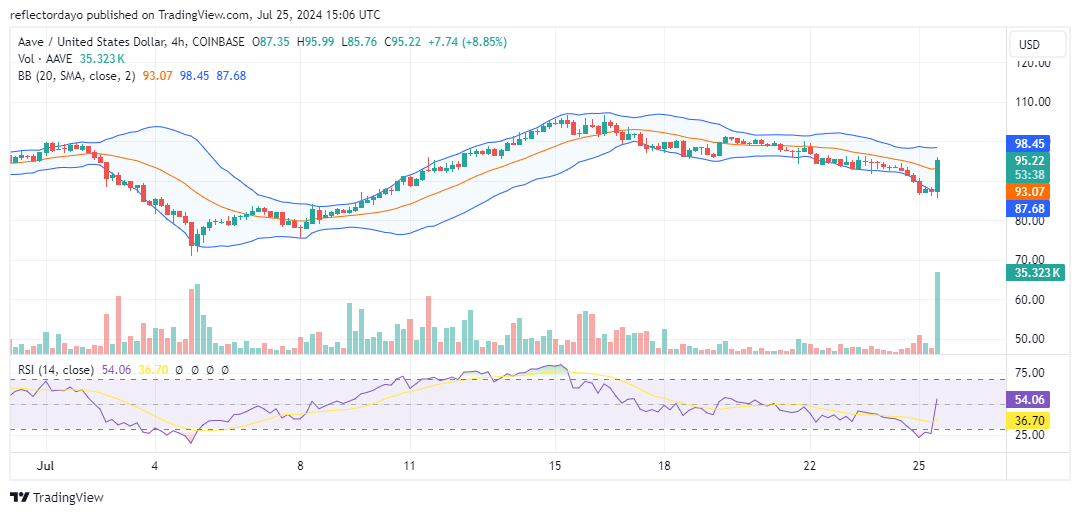Click the BB lower value 87.68 in legend
Image resolution: width=1080 pixels, height=515 pixels.
click(232, 76)
